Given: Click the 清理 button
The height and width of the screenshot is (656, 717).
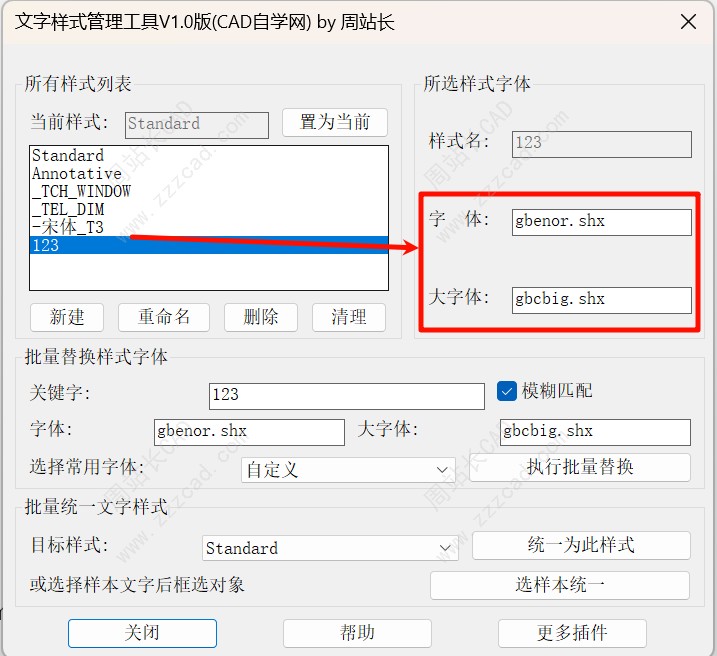Looking at the screenshot, I should pos(348,317).
